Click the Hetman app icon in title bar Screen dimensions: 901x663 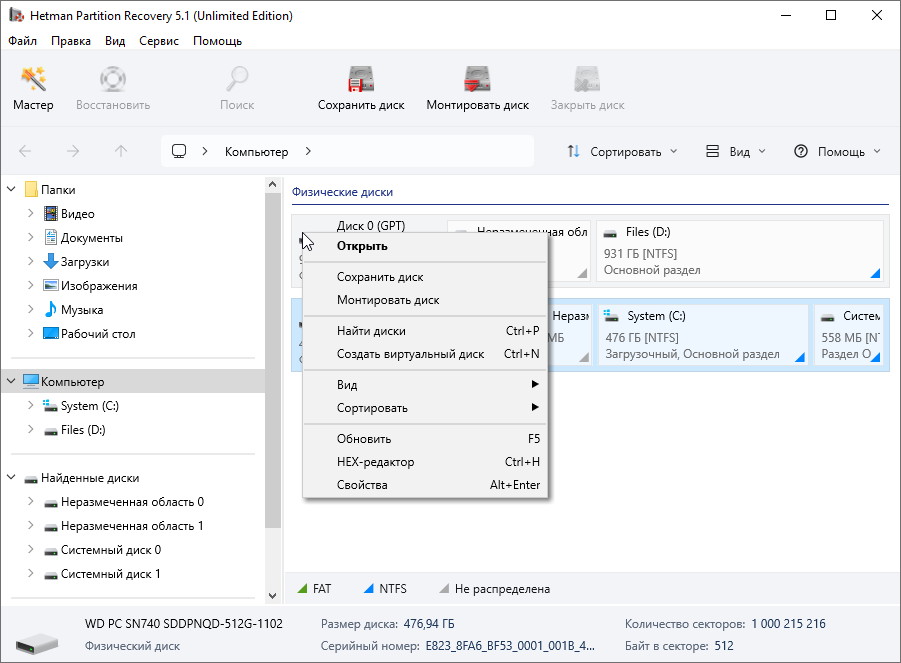(16, 16)
